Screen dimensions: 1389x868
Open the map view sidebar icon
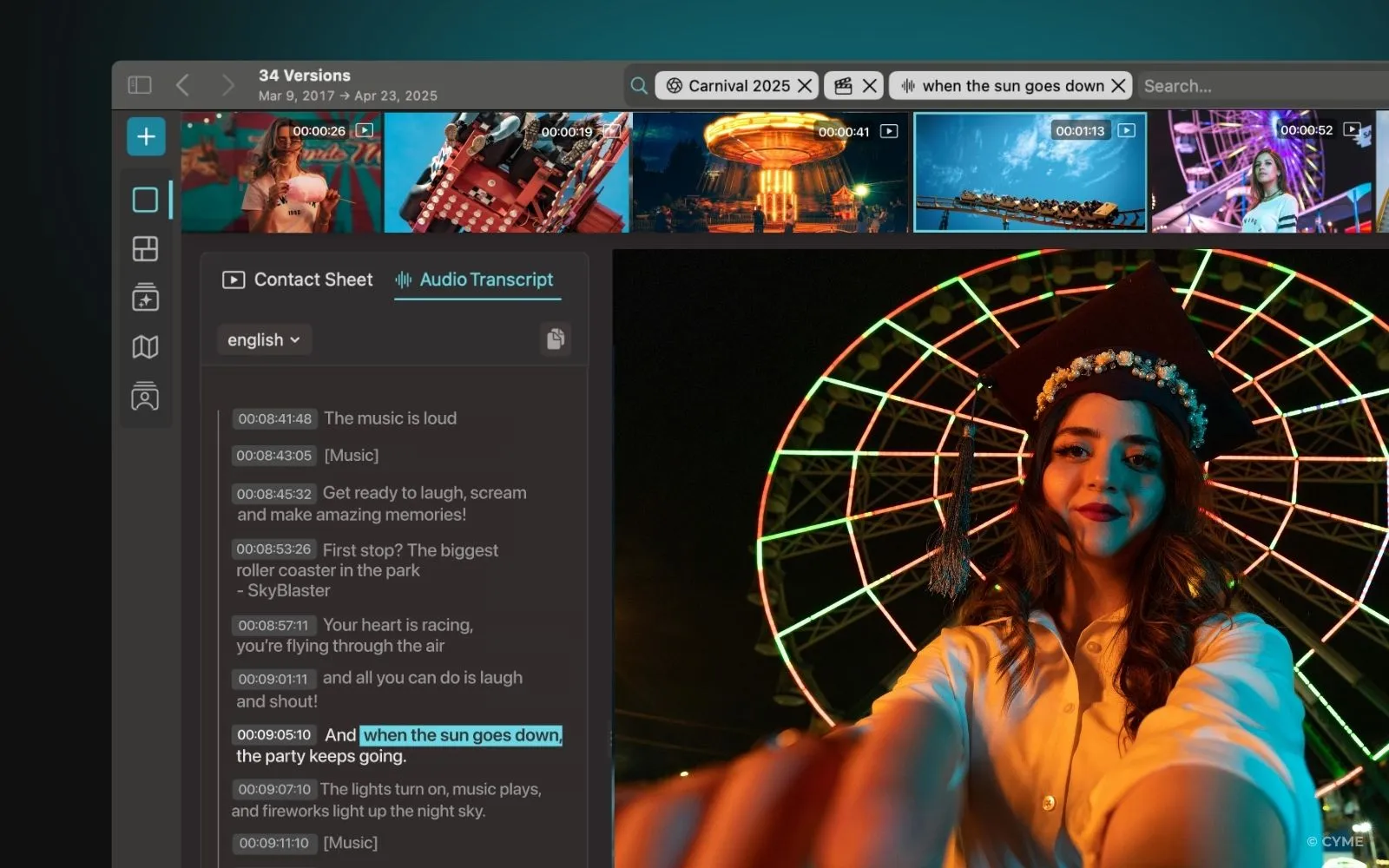(x=145, y=347)
